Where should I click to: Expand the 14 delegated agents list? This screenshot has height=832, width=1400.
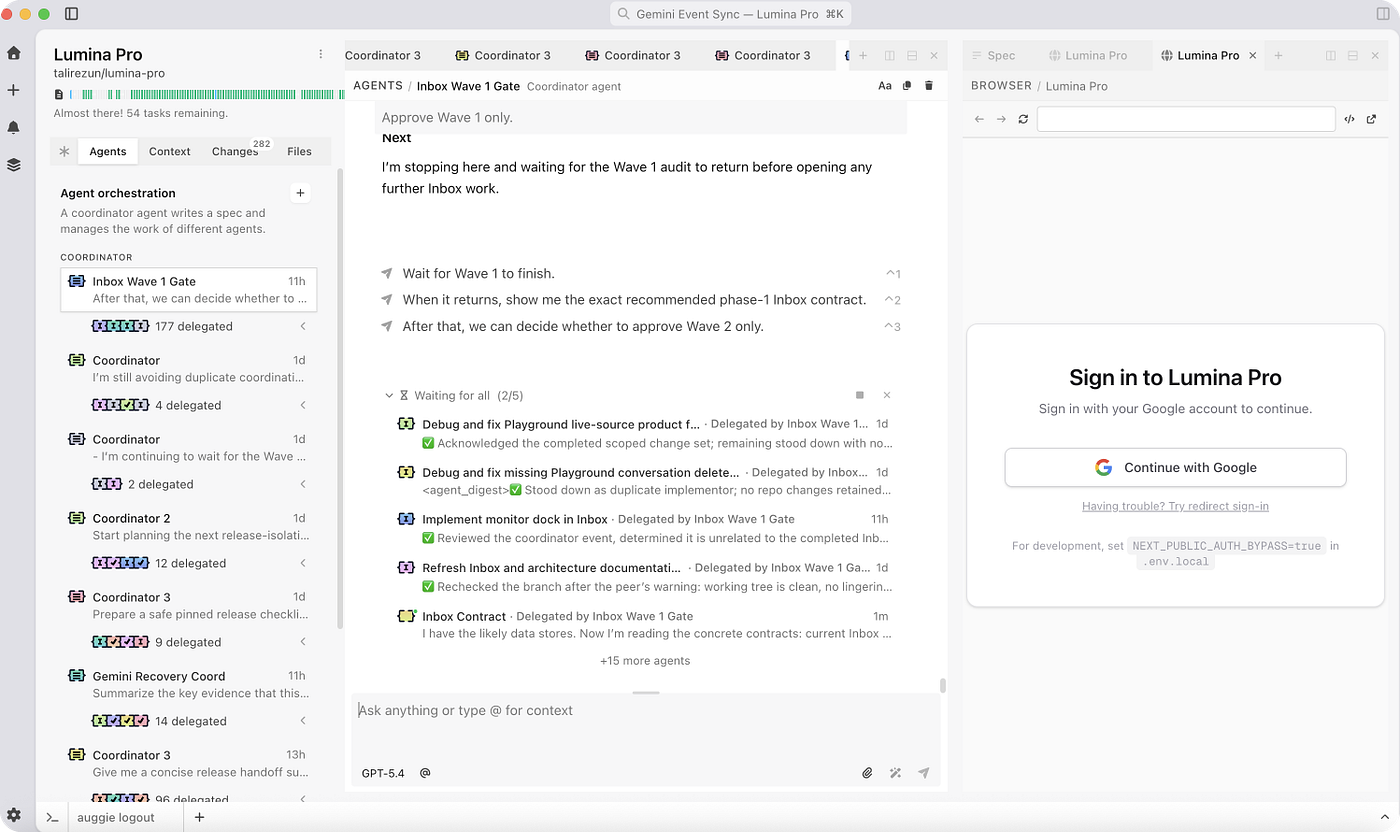coord(303,721)
